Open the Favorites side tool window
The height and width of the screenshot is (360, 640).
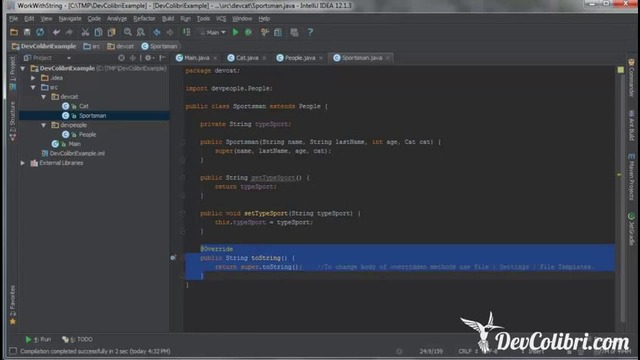[13, 305]
